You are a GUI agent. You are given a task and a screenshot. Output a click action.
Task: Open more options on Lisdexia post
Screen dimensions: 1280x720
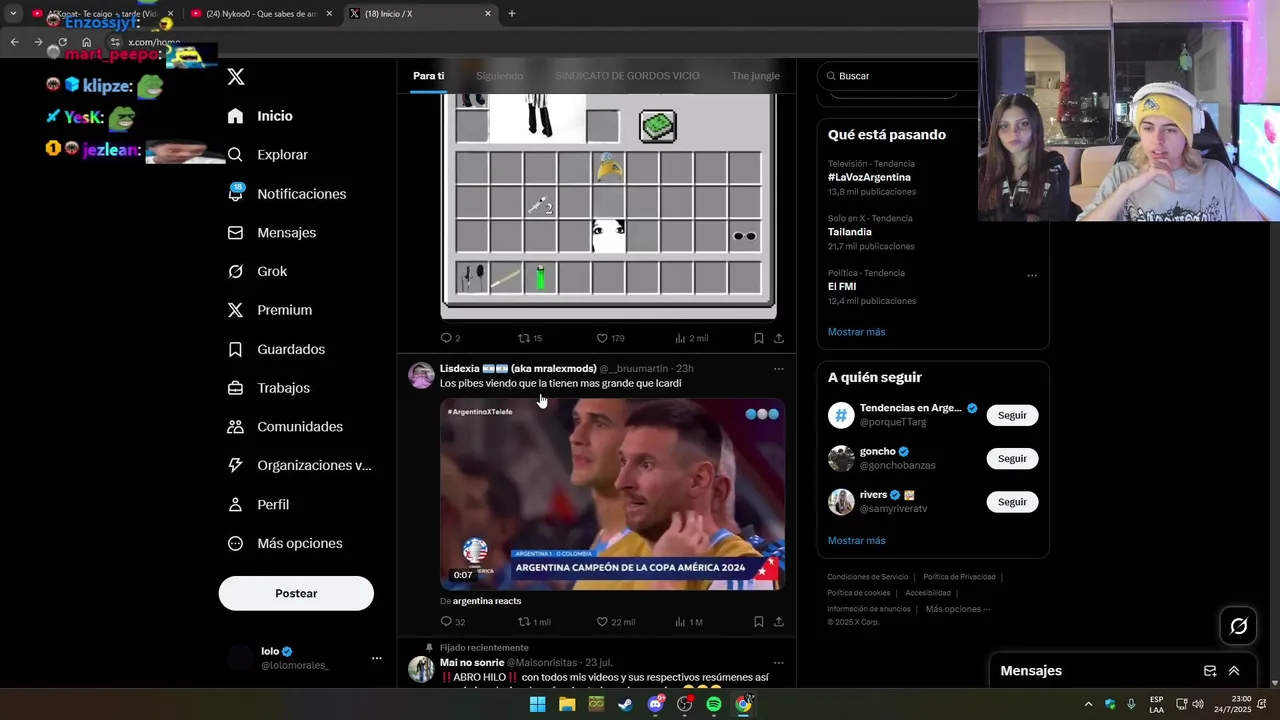[779, 369]
